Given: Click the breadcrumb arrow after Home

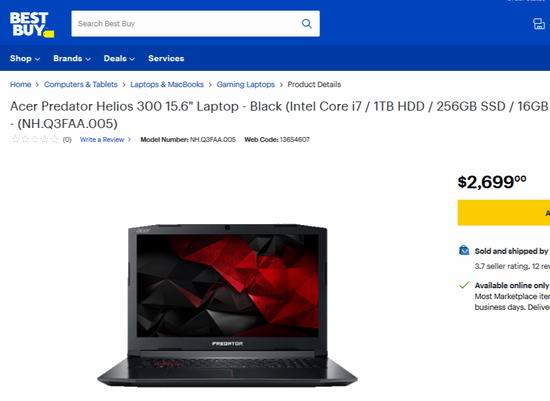Looking at the screenshot, I should [x=37, y=85].
